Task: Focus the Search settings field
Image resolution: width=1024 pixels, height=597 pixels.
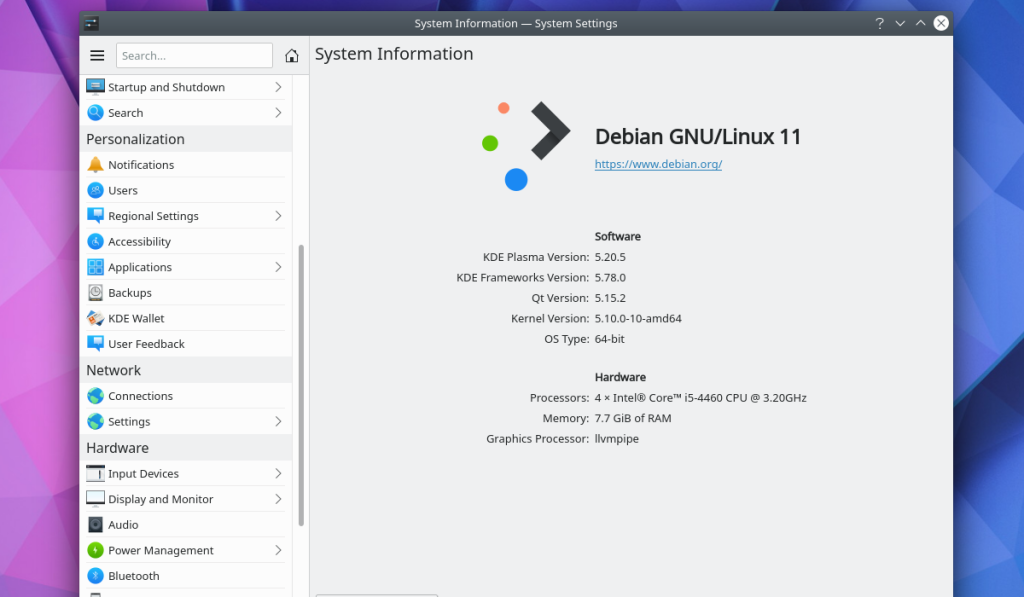Action: click(195, 56)
